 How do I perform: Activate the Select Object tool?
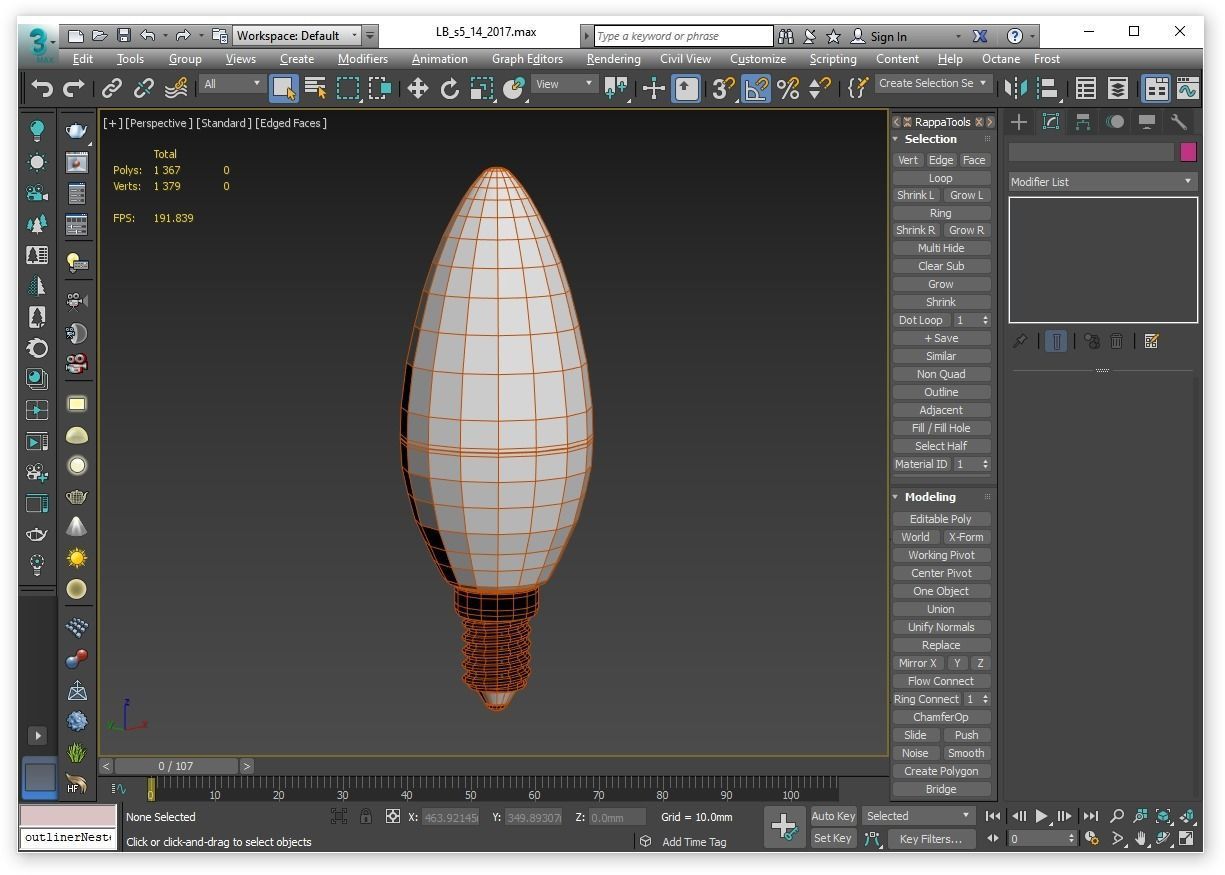coord(284,88)
